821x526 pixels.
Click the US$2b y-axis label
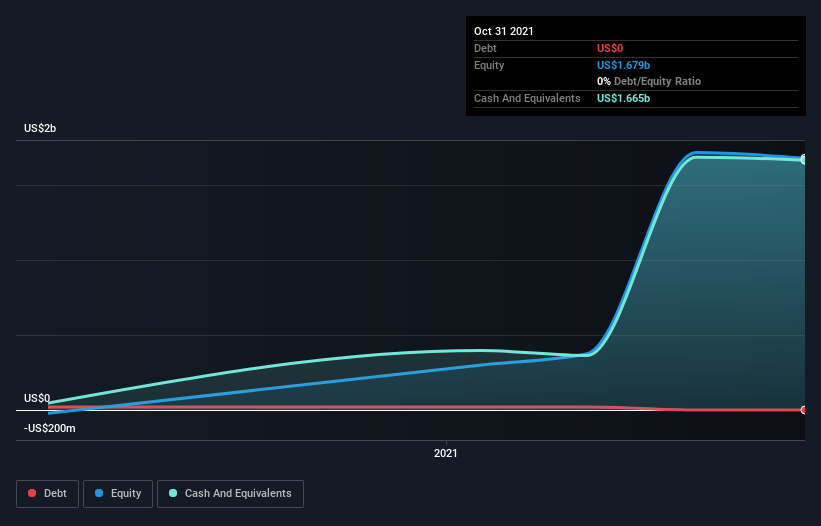pyautogui.click(x=40, y=128)
